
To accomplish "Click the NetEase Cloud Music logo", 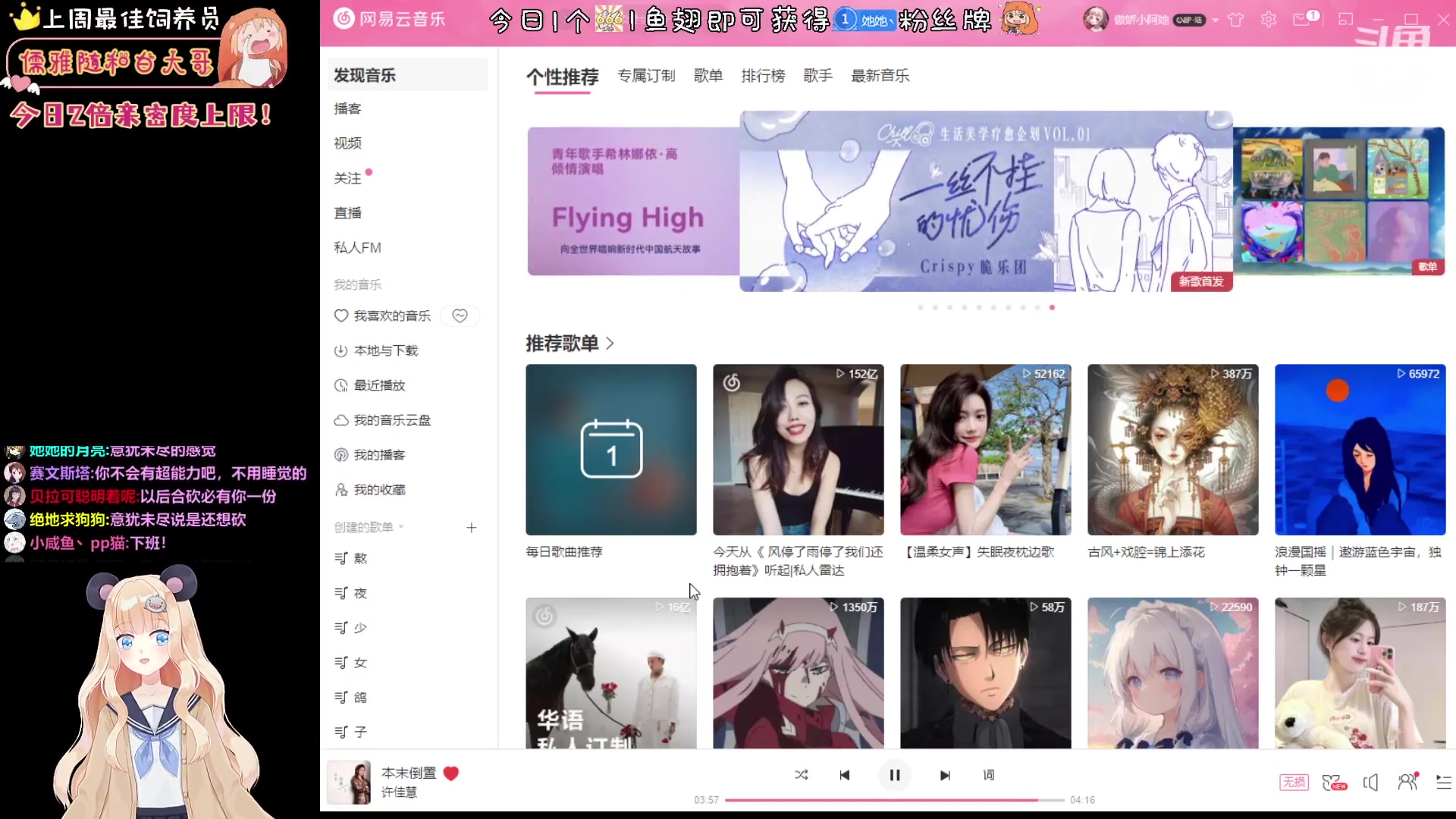I will 390,19.
